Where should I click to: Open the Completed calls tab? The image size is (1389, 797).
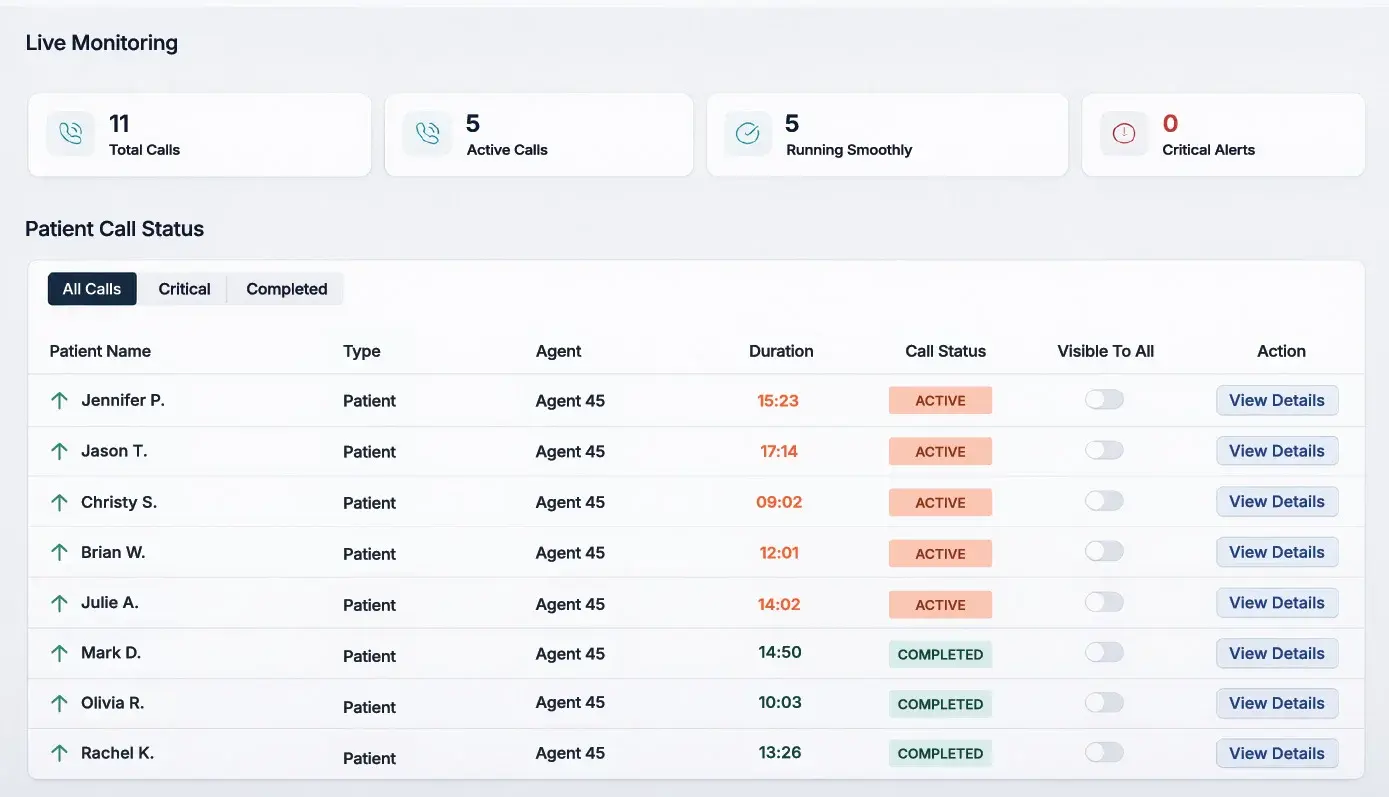click(286, 288)
